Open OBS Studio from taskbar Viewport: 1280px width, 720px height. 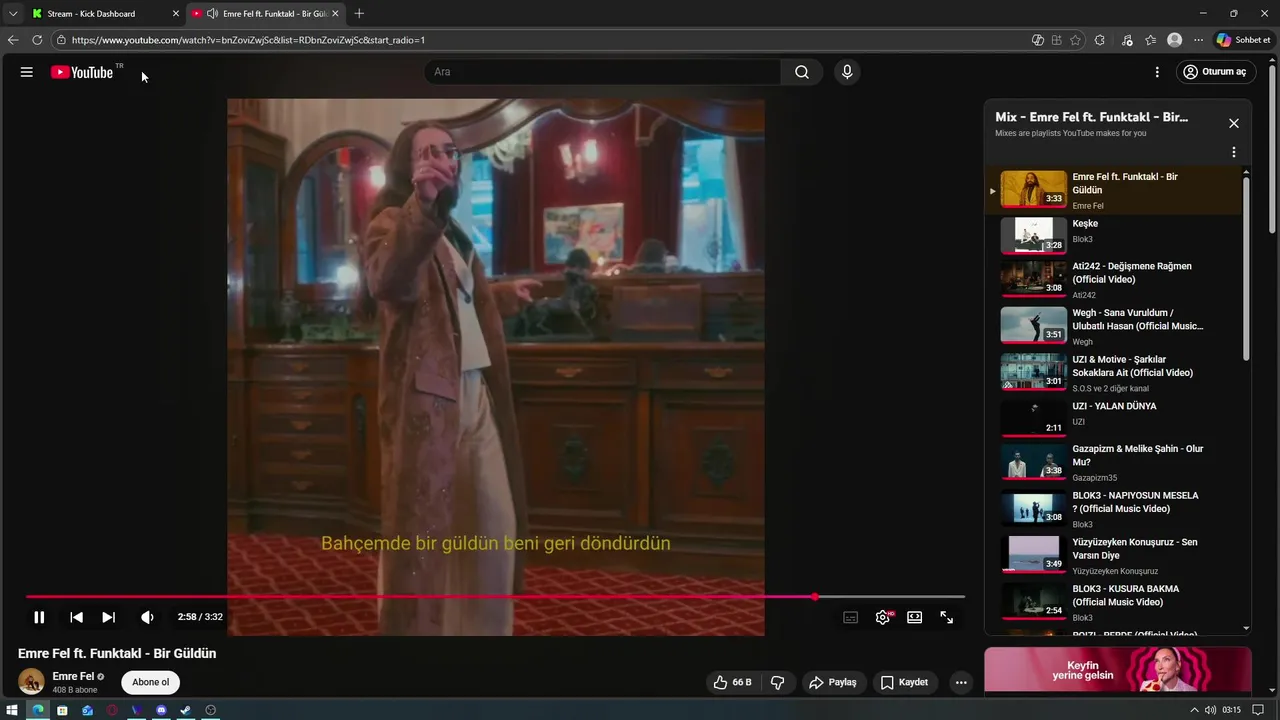pyautogui.click(x=211, y=710)
